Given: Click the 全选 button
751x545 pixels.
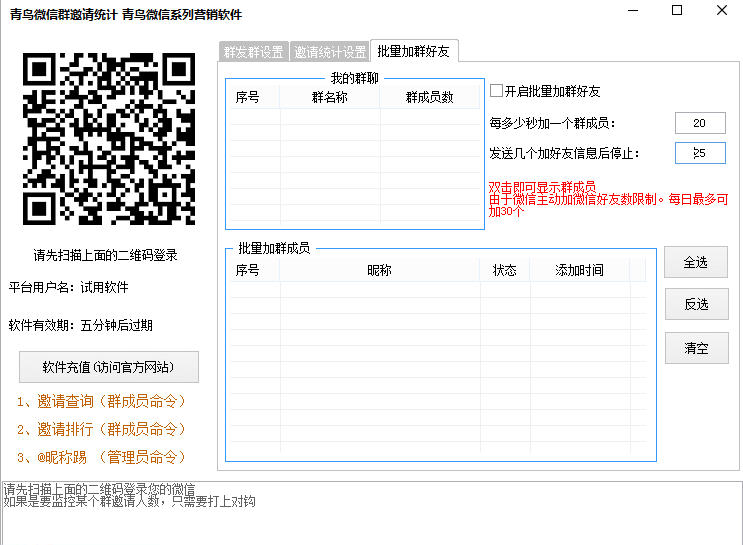Looking at the screenshot, I should pos(695,262).
